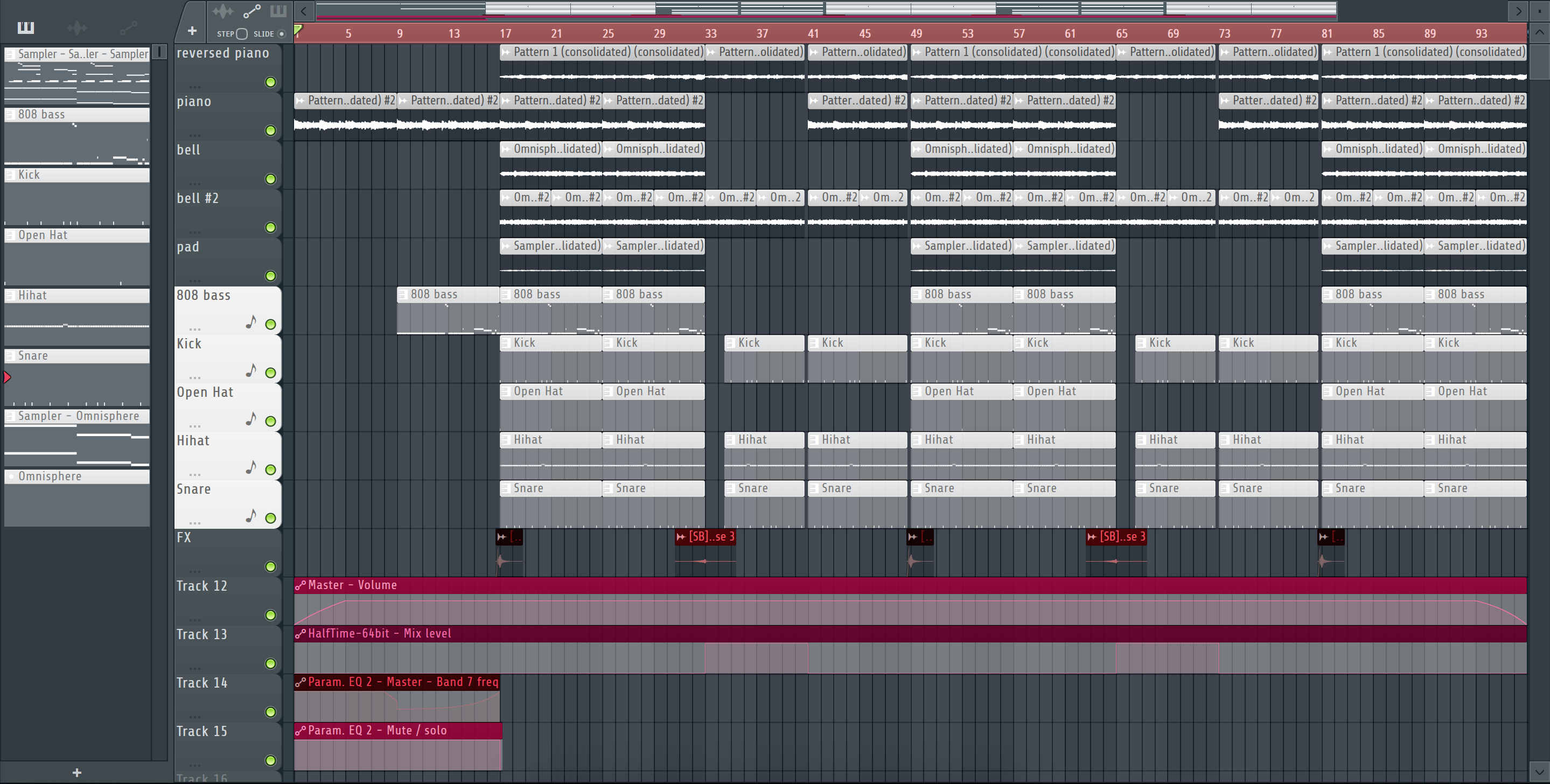Mute the bell track
Viewport: 1550px width, 784px height.
(271, 179)
